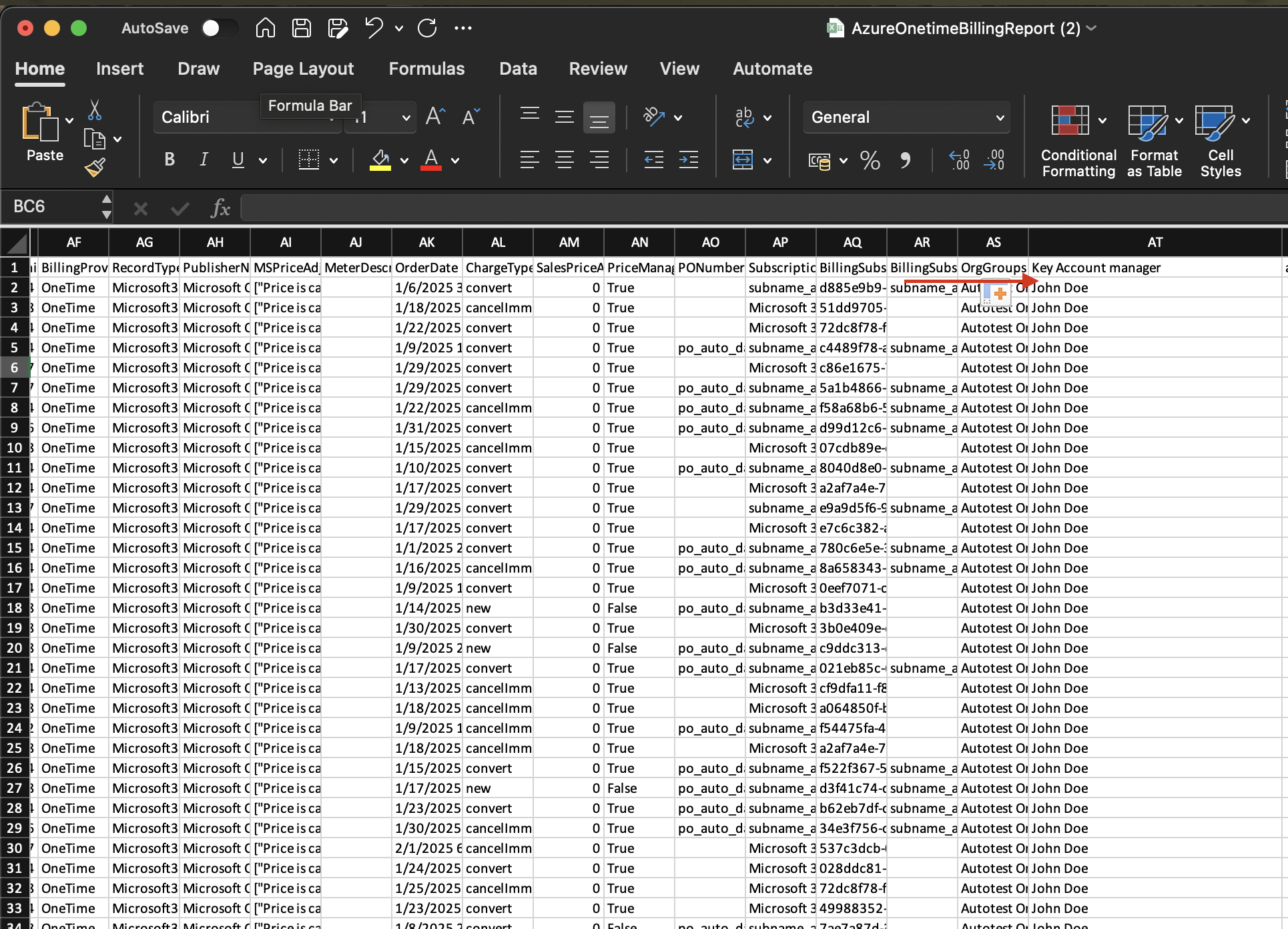Select the Format Painter tool
The image size is (1288, 929).
click(x=95, y=167)
